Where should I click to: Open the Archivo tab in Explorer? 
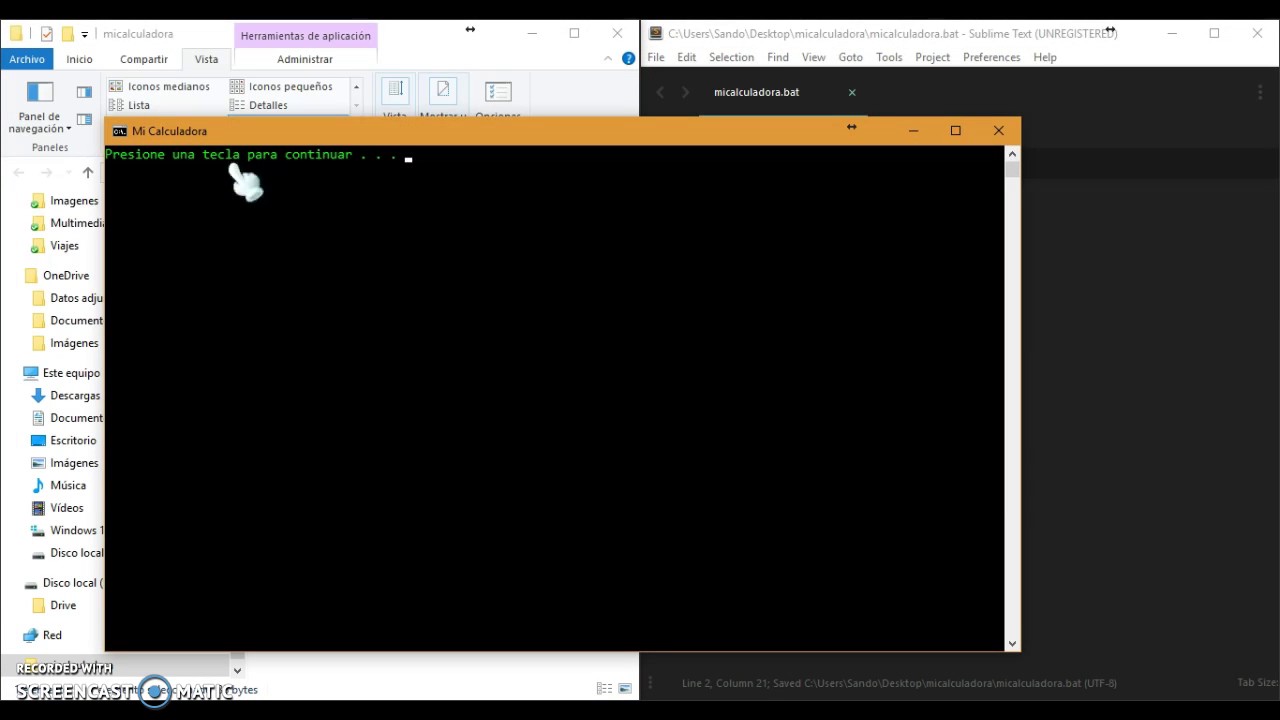click(x=27, y=59)
